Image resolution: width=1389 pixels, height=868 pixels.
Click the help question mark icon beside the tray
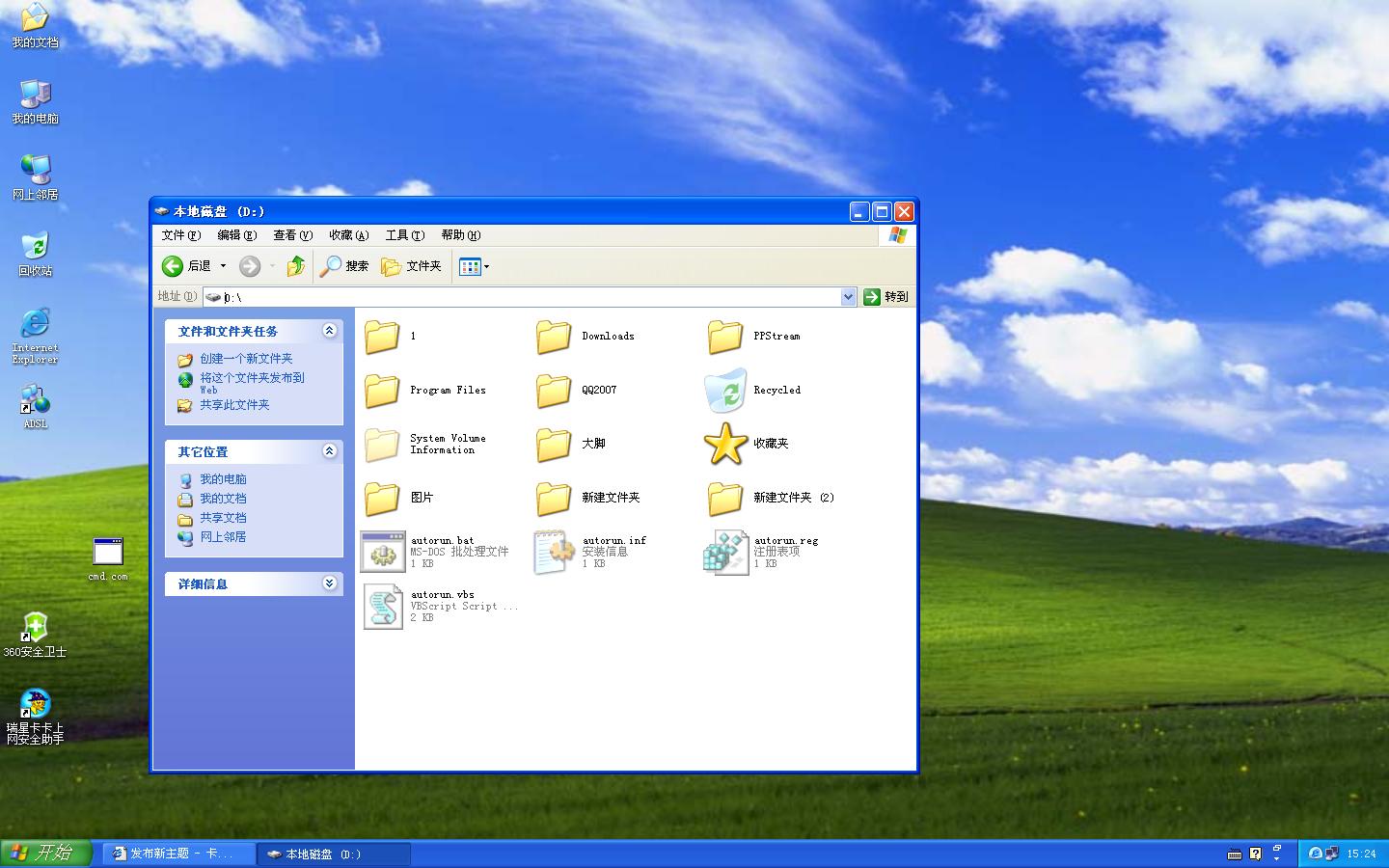[1255, 854]
